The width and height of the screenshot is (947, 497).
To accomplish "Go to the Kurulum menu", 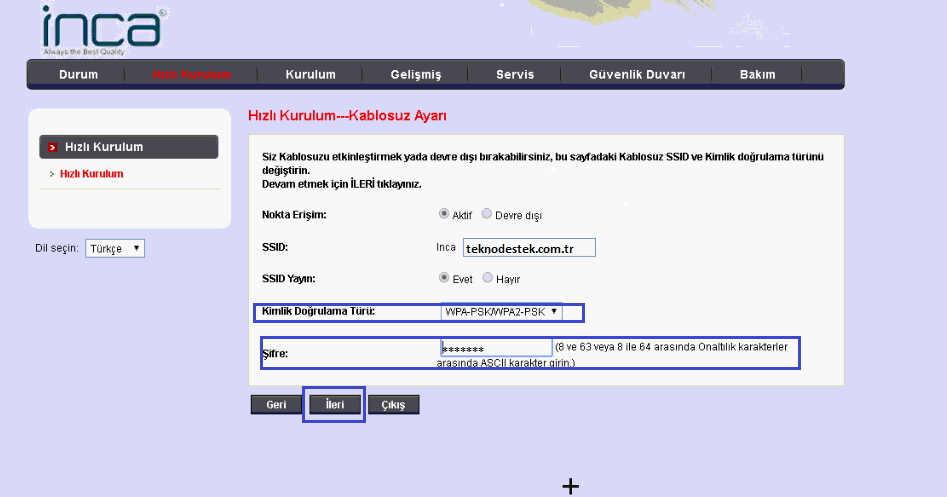I will [x=310, y=75].
